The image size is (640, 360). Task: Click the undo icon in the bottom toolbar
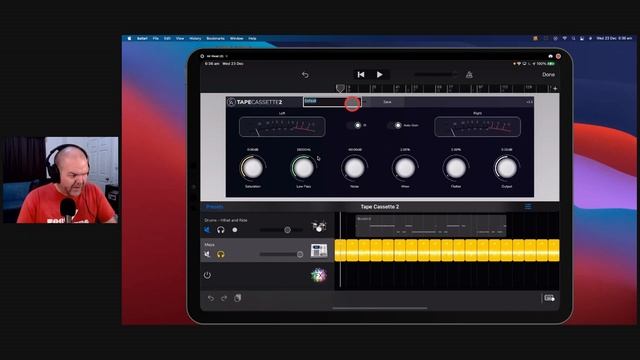point(211,298)
